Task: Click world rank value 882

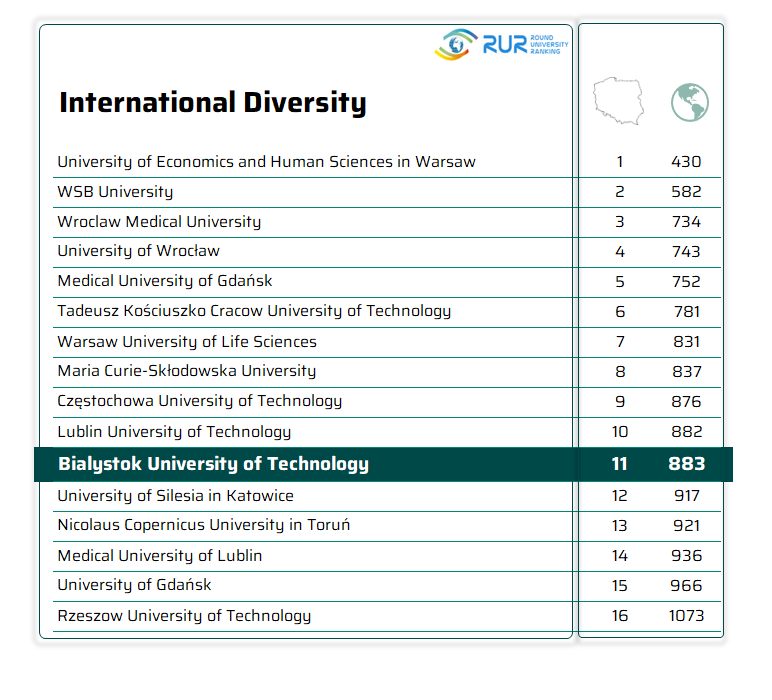Action: coord(687,432)
